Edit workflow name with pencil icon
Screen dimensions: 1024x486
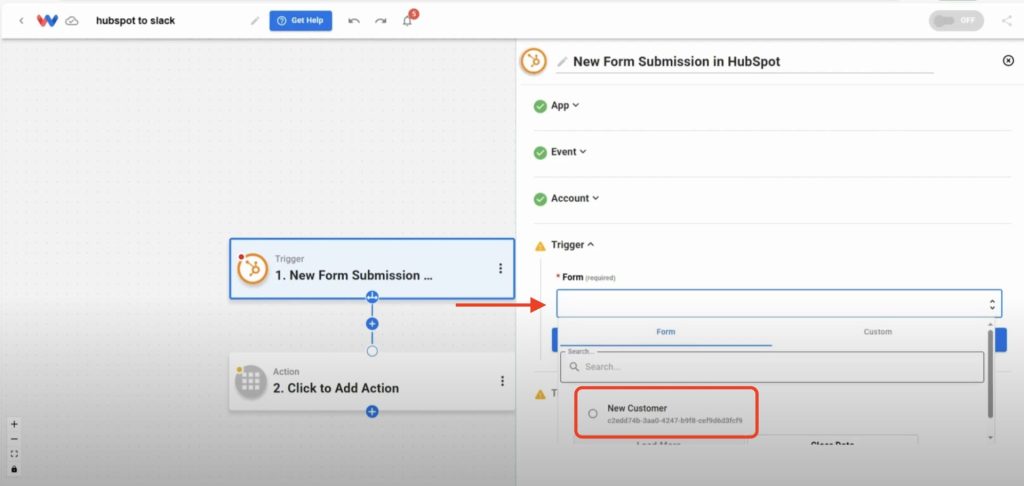click(x=255, y=21)
